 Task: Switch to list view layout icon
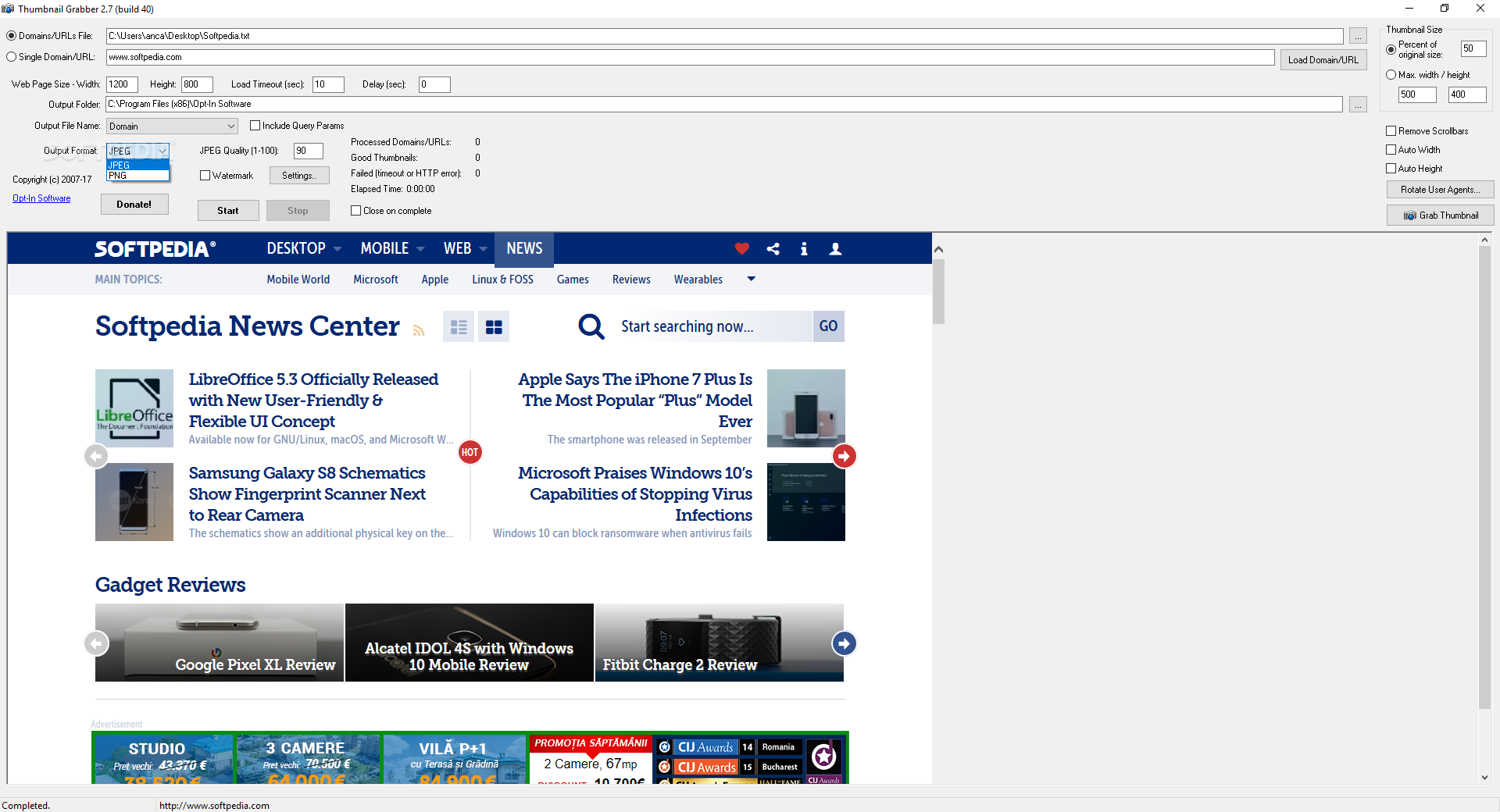click(459, 326)
